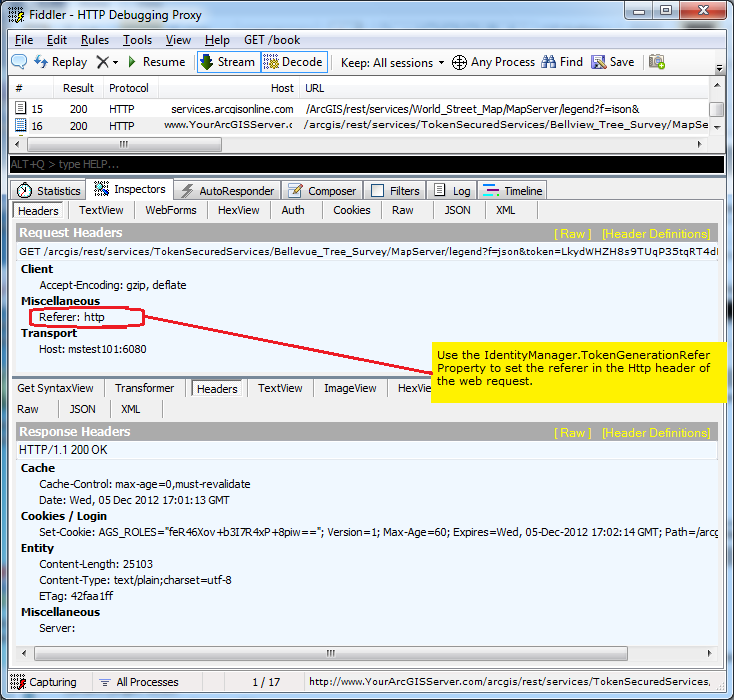Viewport: 735px width, 700px height.
Task: Click the Fiddler title bar icon
Action: coord(16,15)
